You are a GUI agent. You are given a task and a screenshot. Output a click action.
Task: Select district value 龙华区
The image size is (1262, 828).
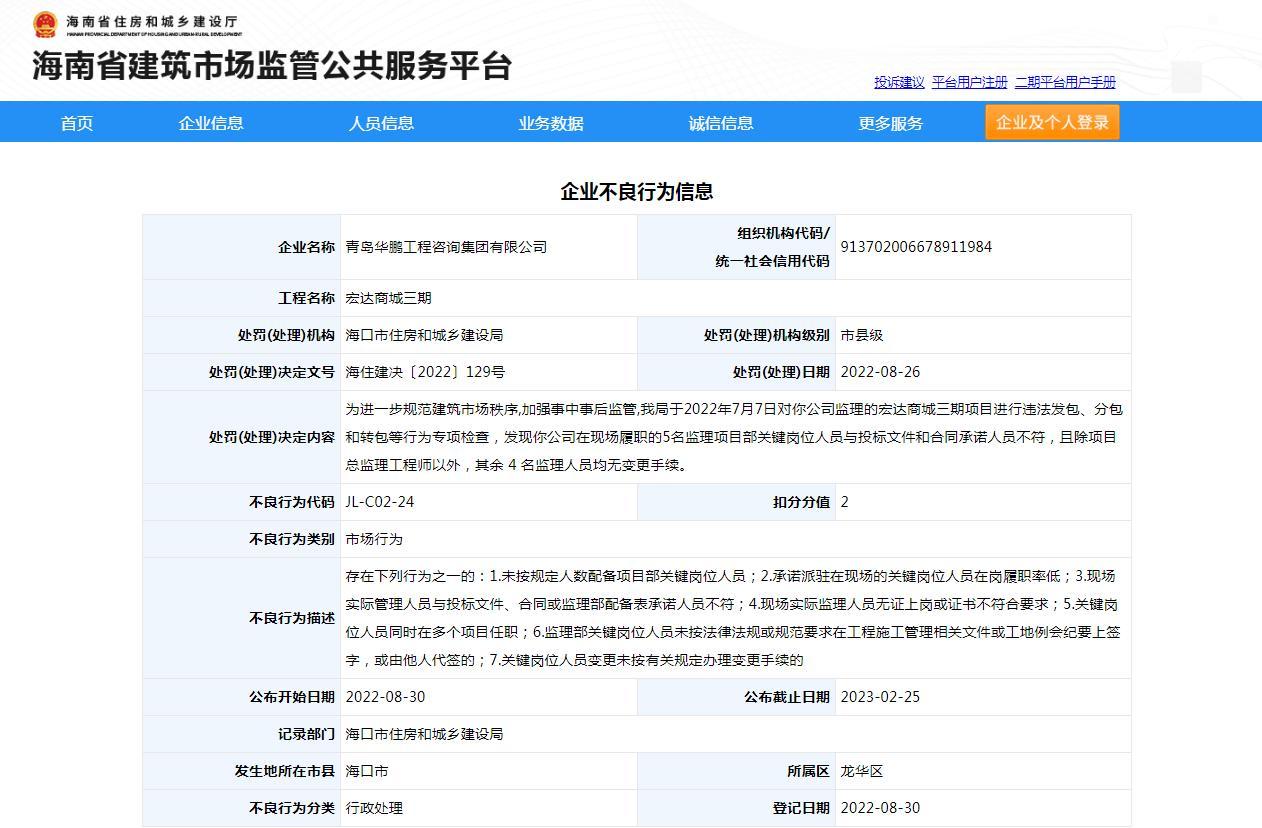coord(862,771)
